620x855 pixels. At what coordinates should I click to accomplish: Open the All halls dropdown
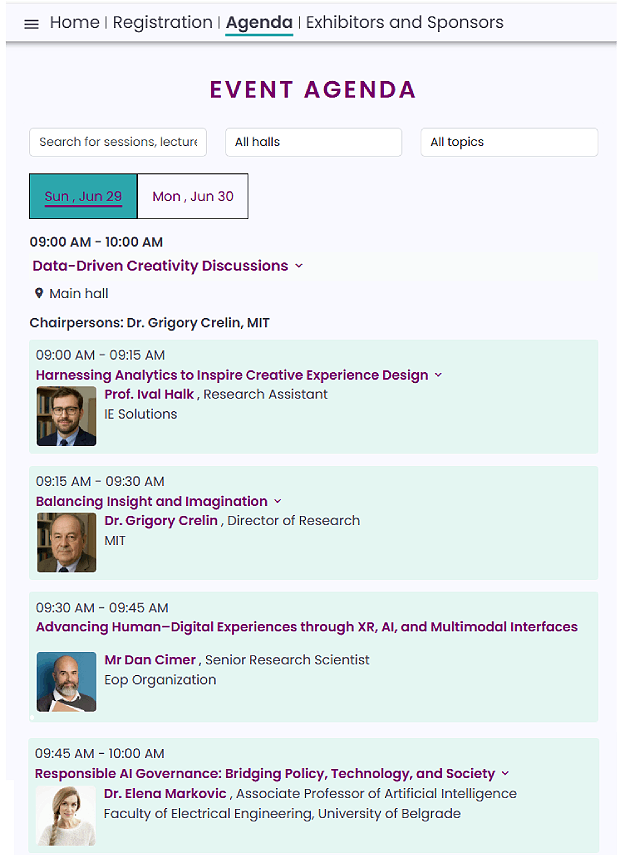313,142
